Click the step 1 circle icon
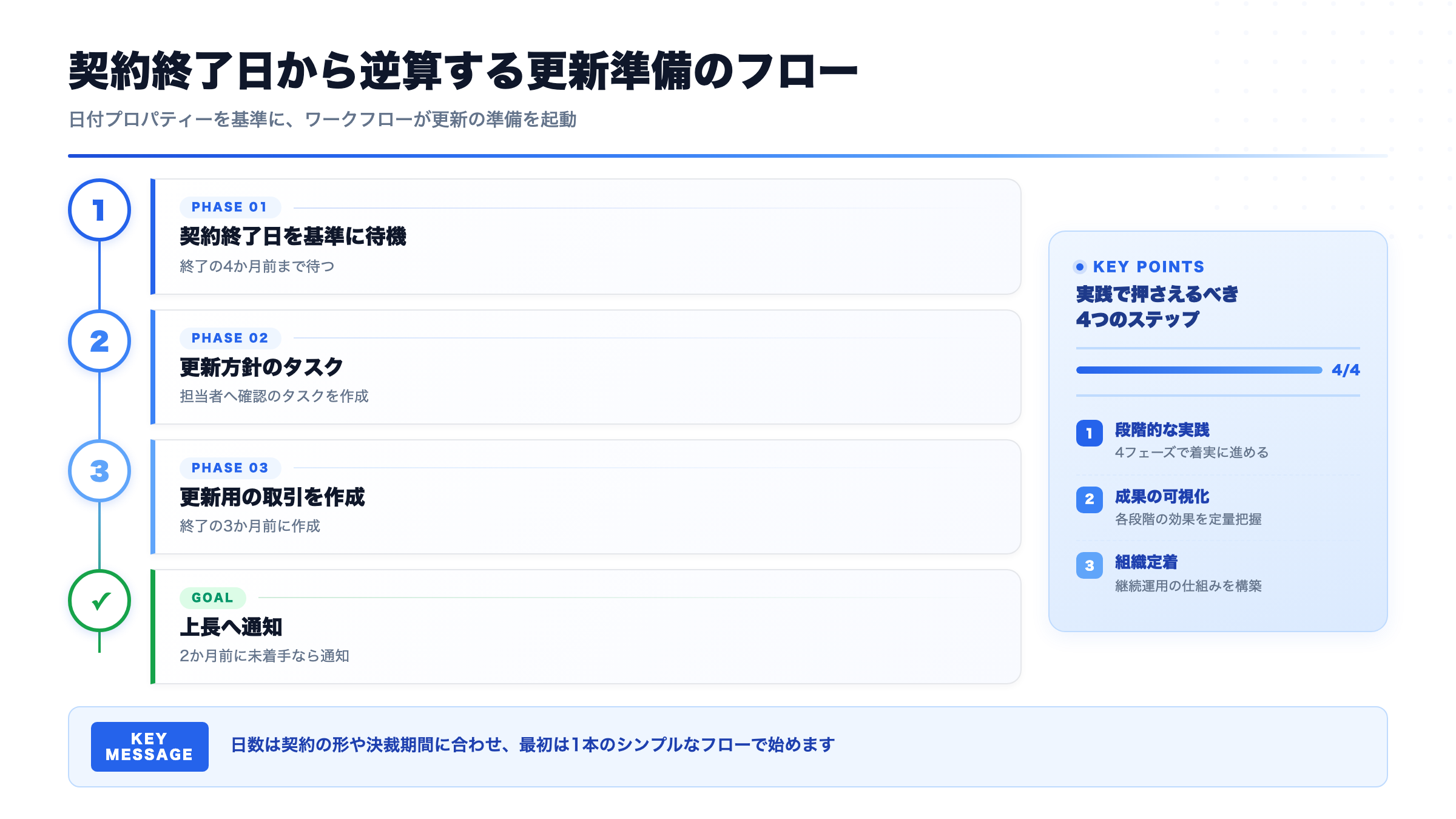Viewport: 1456px width, 819px height. (99, 210)
